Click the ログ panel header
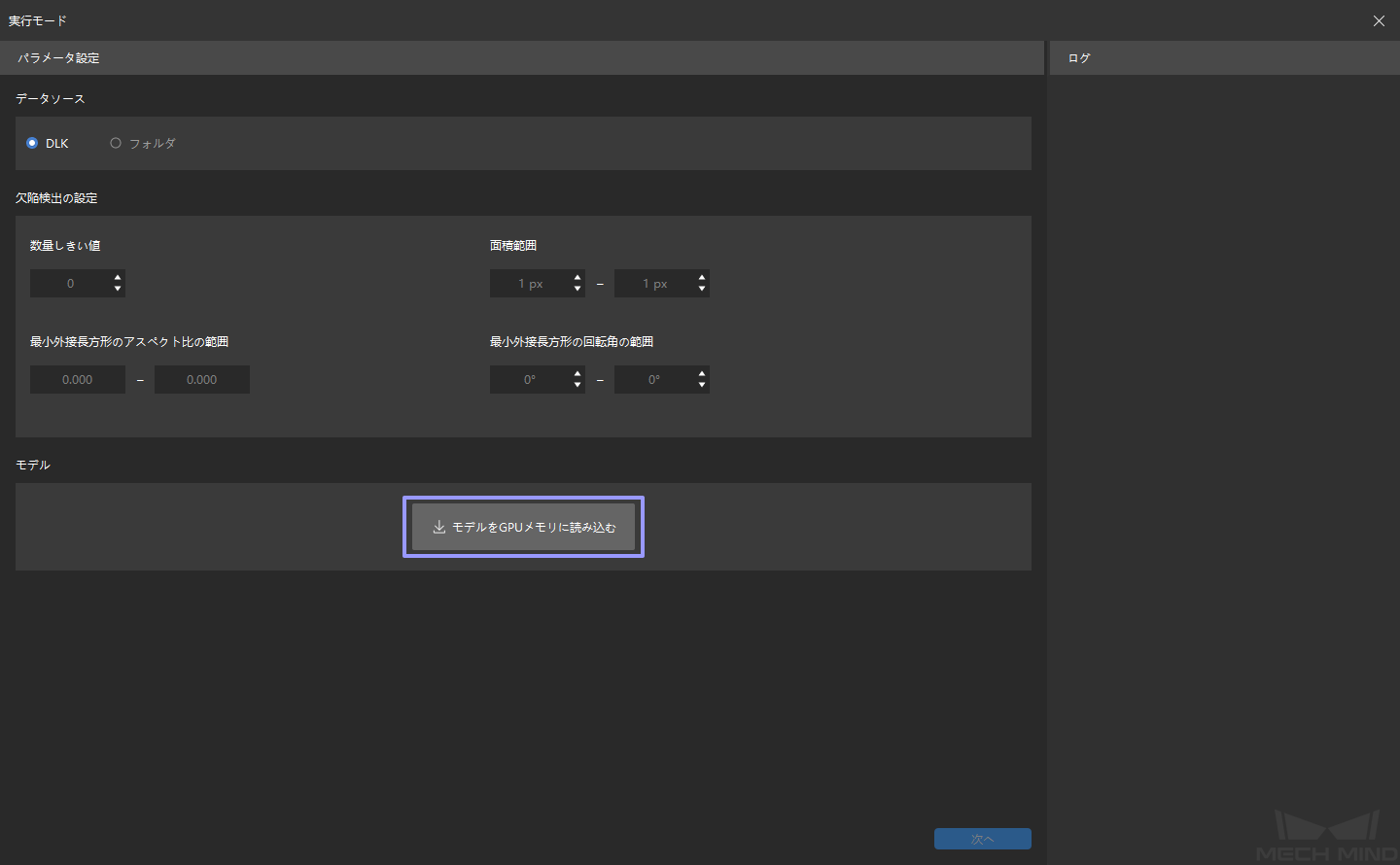 point(1225,58)
